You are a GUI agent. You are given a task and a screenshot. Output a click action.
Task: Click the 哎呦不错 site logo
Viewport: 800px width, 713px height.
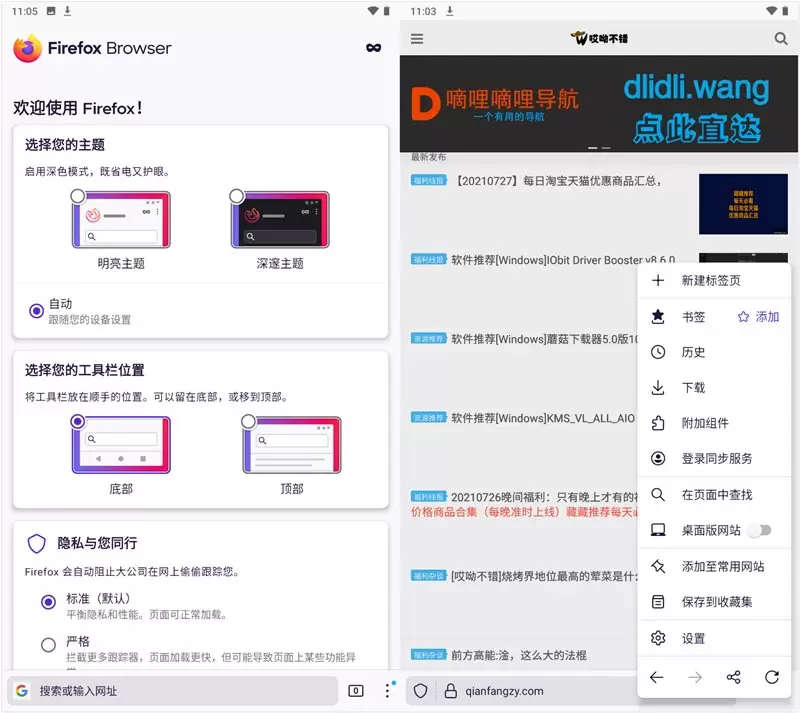point(599,38)
